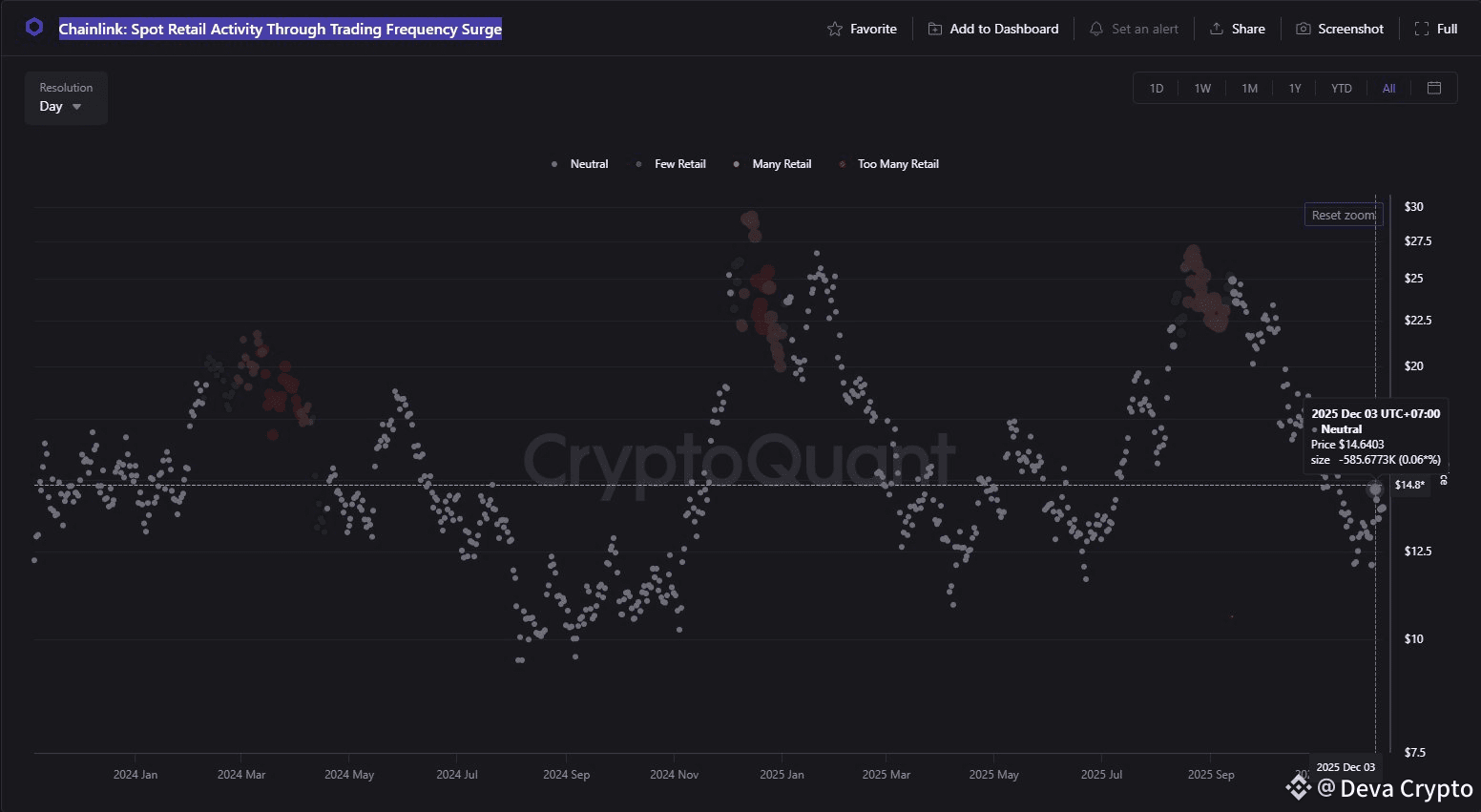Click the 2025 Dec 03 crosshair date tag
The width and height of the screenshot is (1481, 812).
[1345, 767]
